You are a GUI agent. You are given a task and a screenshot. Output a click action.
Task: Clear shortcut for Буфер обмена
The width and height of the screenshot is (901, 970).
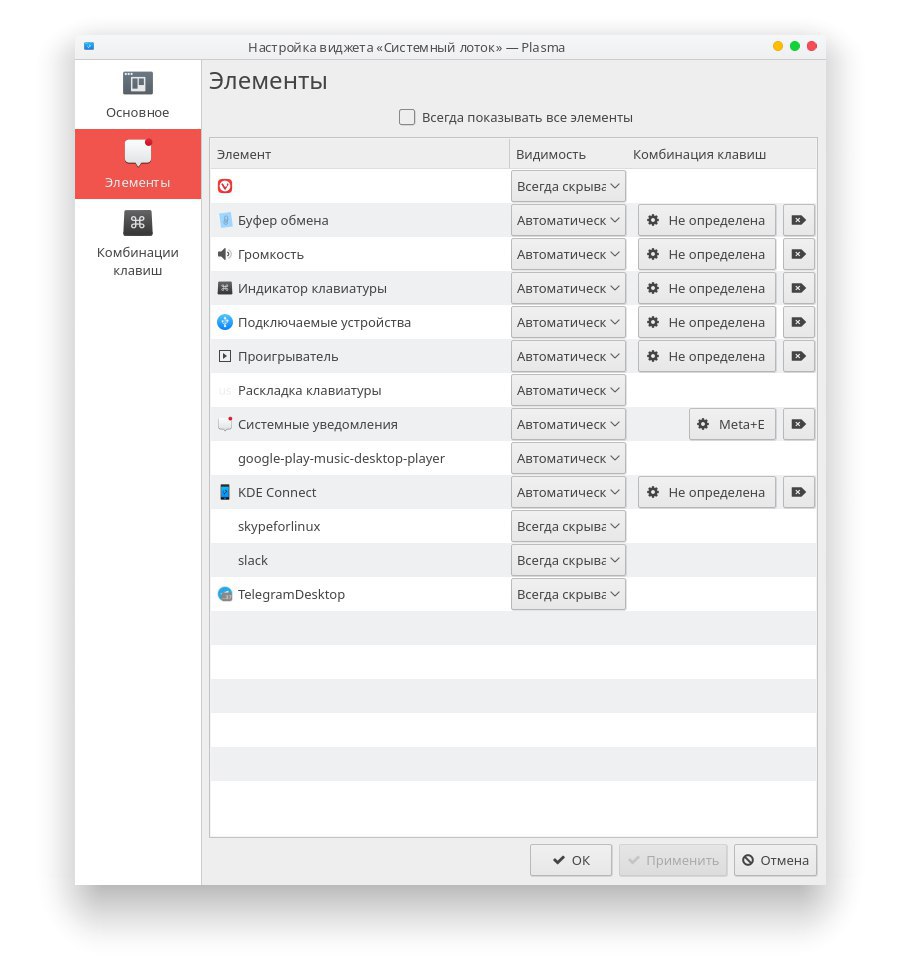coord(798,220)
